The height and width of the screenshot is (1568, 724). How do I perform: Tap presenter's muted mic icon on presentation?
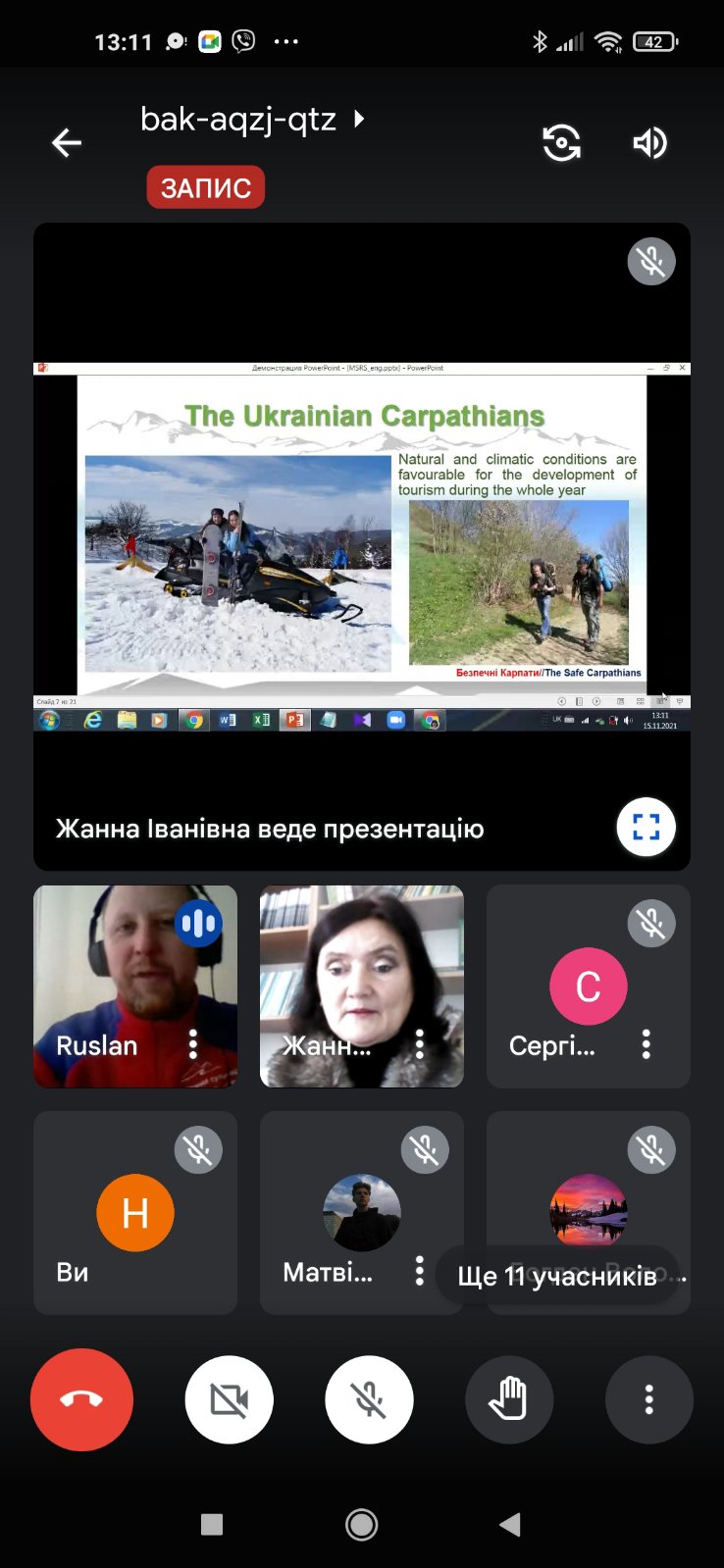(651, 262)
